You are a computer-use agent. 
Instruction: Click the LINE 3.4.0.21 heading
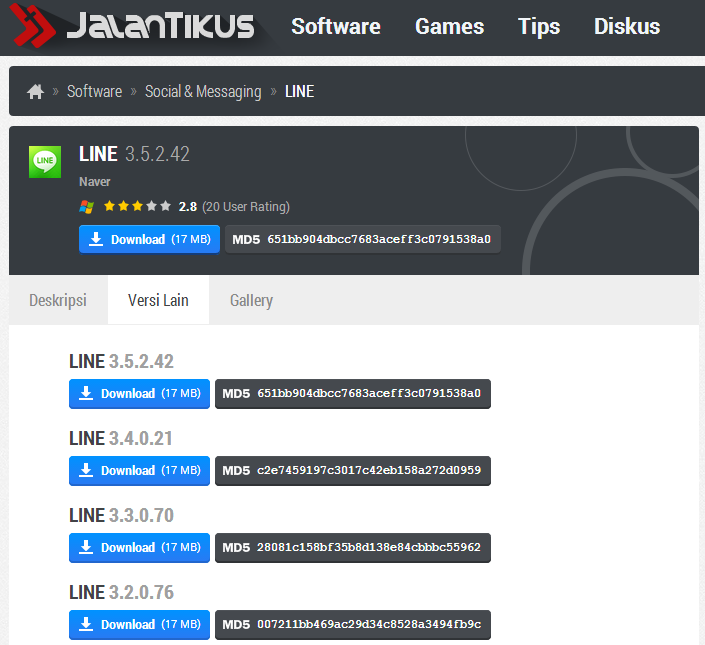[120, 438]
